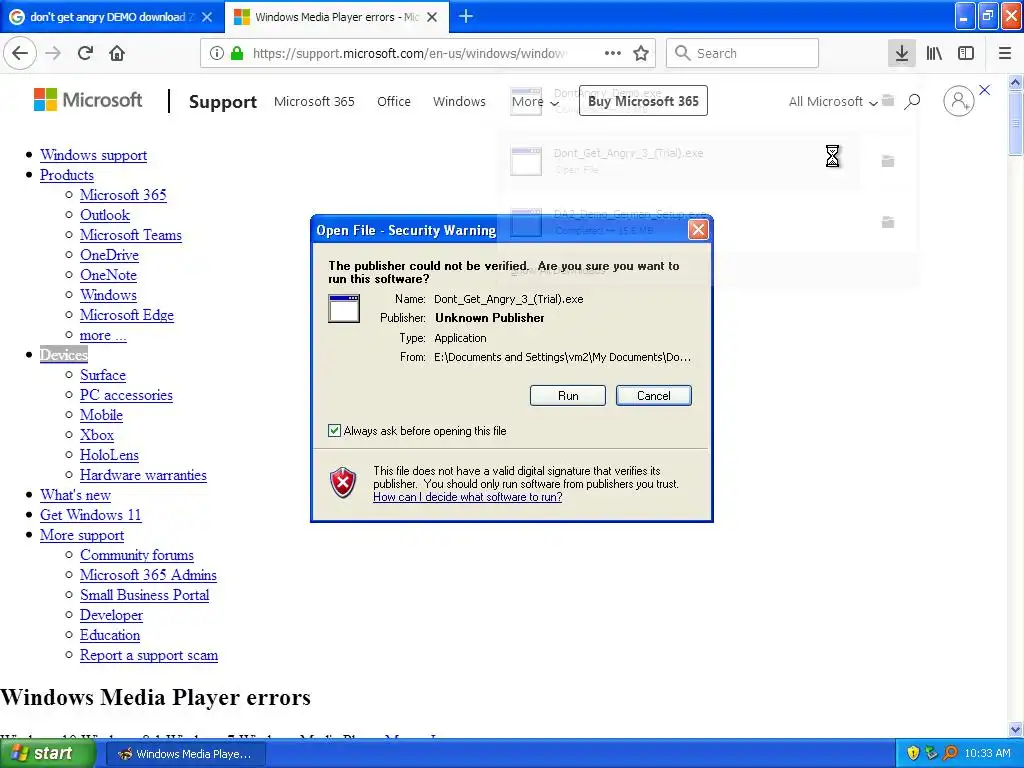Open containing folder for Dont_Get_Angry_3_(Trial).exe download
This screenshot has width=1024, height=768.
(888, 161)
